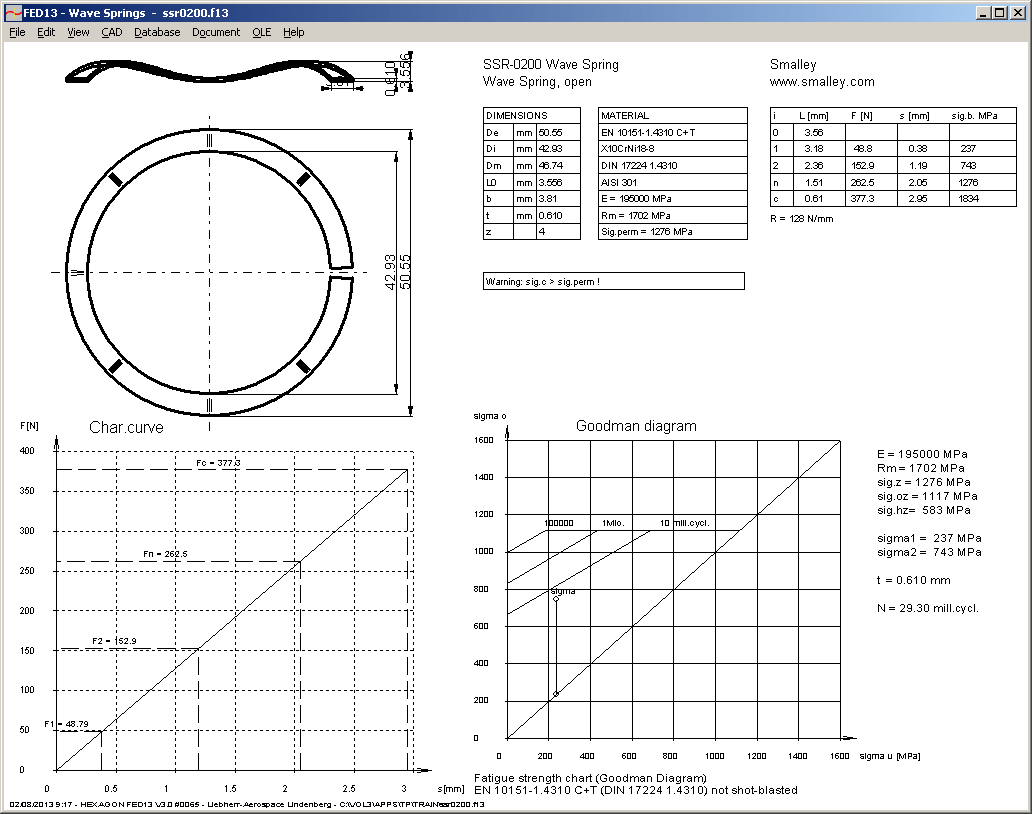Open the View menu

pos(78,32)
